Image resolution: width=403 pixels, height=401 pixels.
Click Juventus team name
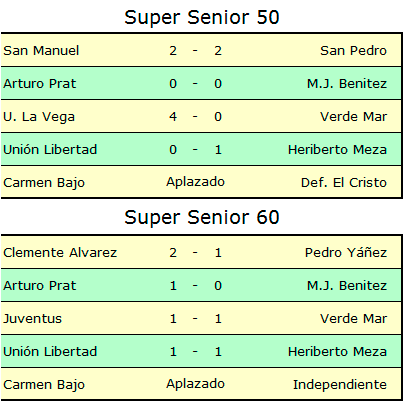tap(33, 319)
